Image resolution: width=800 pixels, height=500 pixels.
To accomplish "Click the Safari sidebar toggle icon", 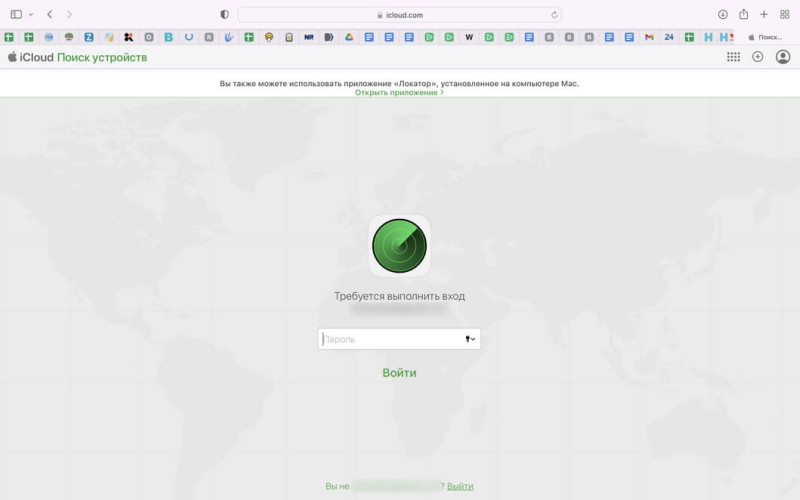I will pyautogui.click(x=15, y=15).
